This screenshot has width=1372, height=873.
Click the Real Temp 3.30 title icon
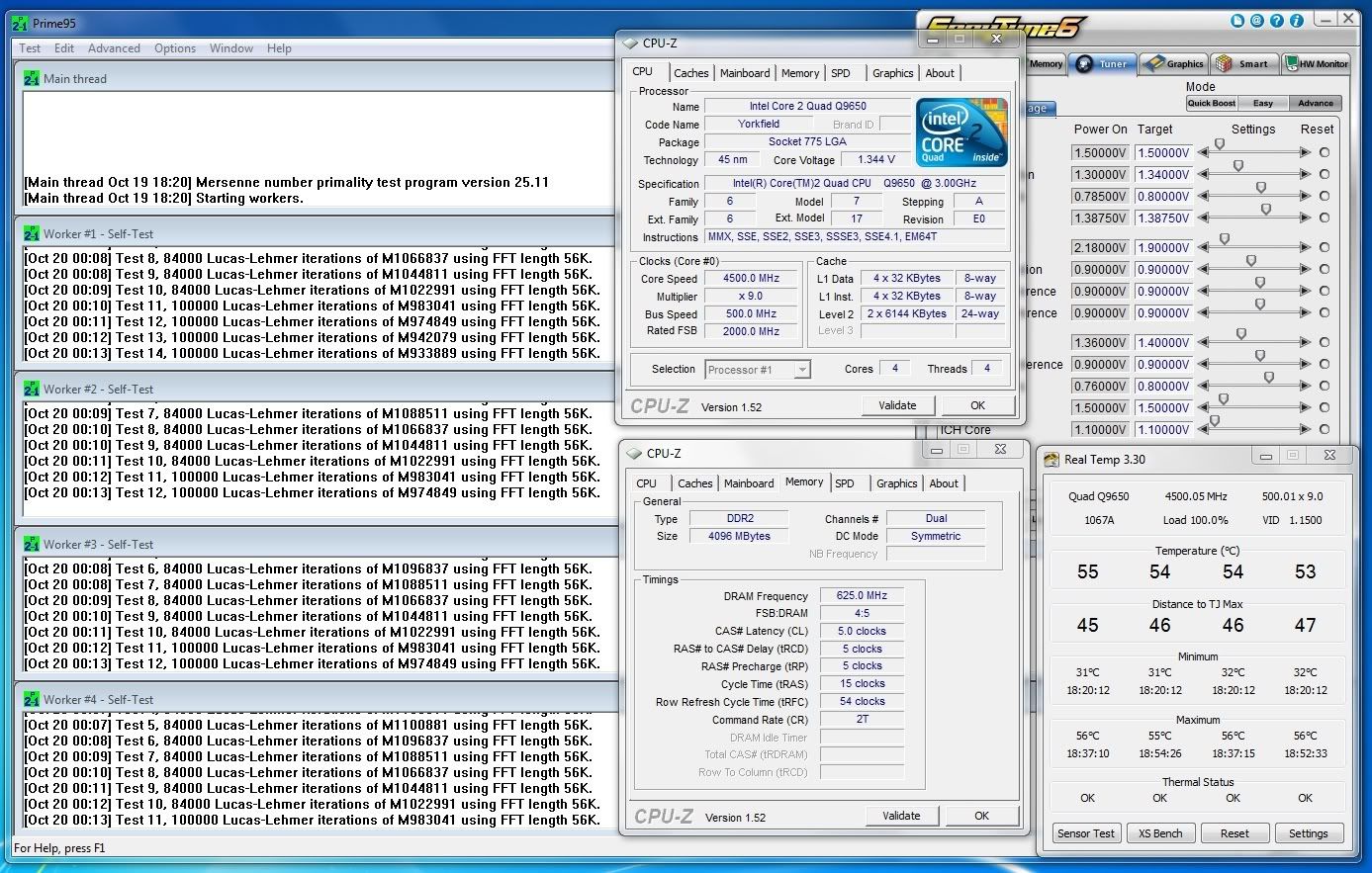1052,459
